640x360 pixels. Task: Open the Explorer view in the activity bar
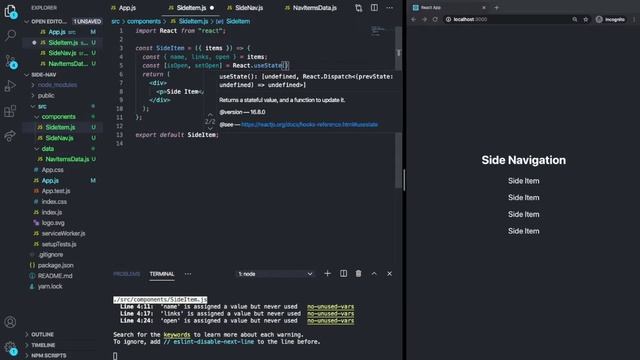point(10,11)
